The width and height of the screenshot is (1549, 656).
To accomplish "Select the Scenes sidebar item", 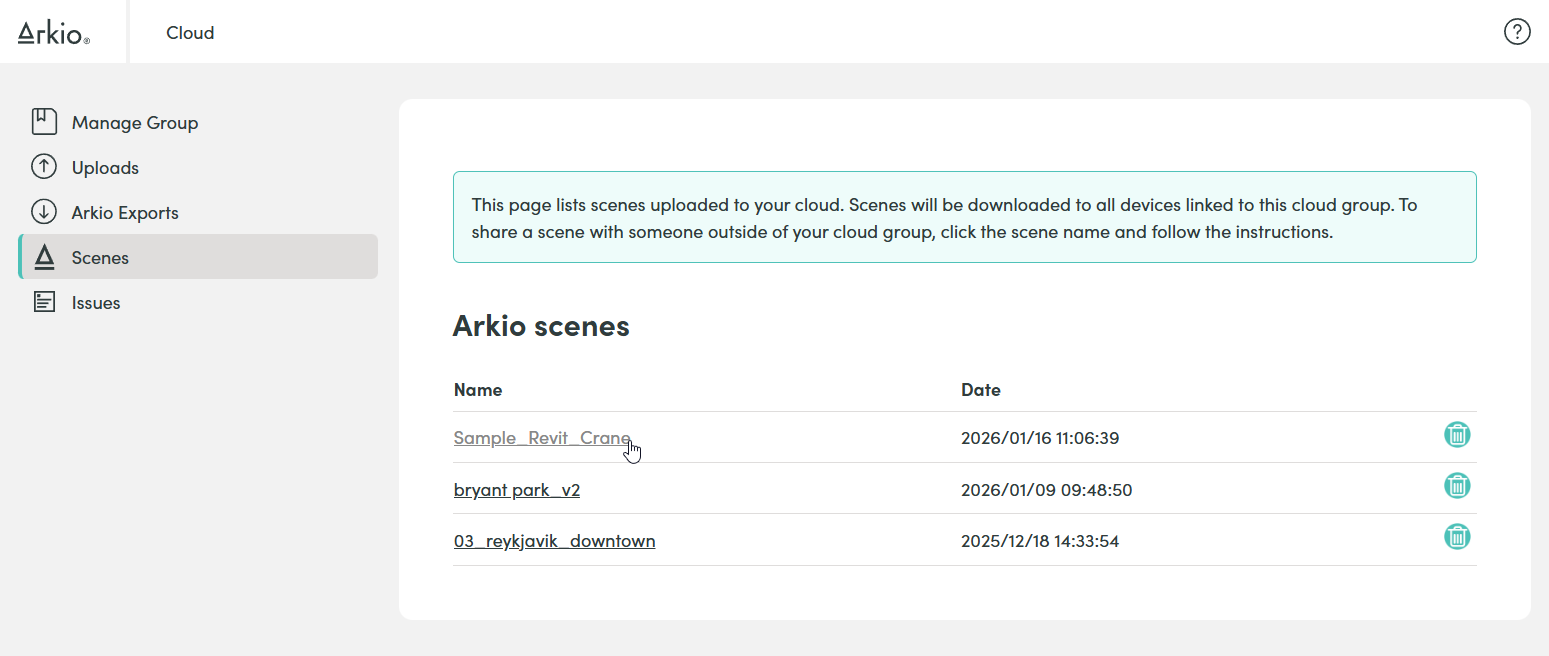I will tap(198, 257).
